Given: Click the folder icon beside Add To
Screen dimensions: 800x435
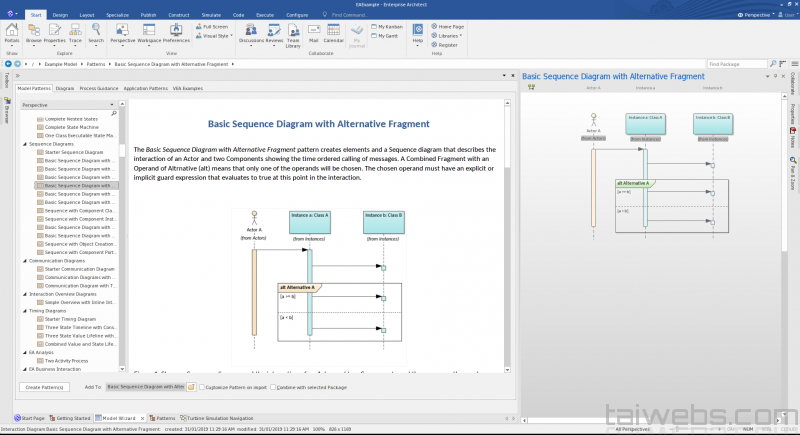Looking at the screenshot, I should click(x=191, y=386).
